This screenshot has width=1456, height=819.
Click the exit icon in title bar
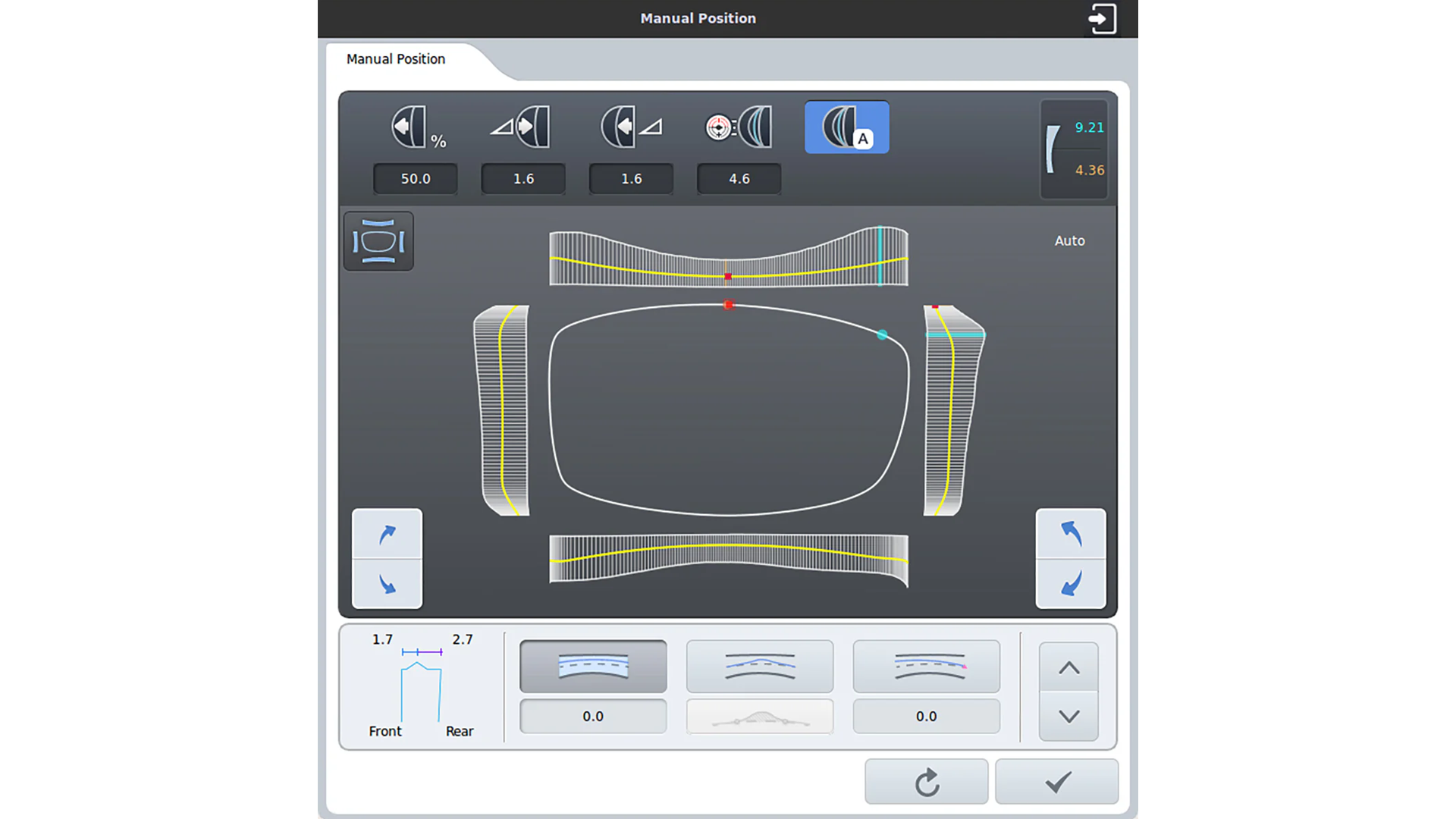pyautogui.click(x=1102, y=19)
